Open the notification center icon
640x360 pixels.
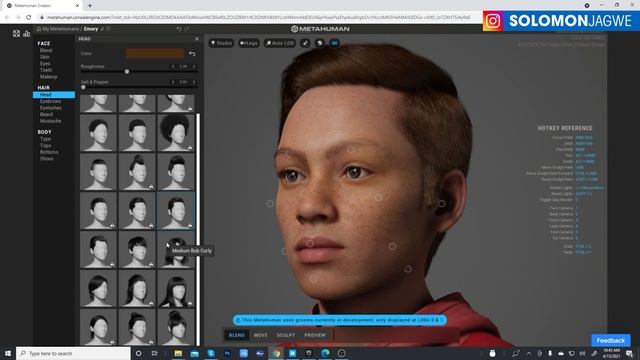coord(630,353)
